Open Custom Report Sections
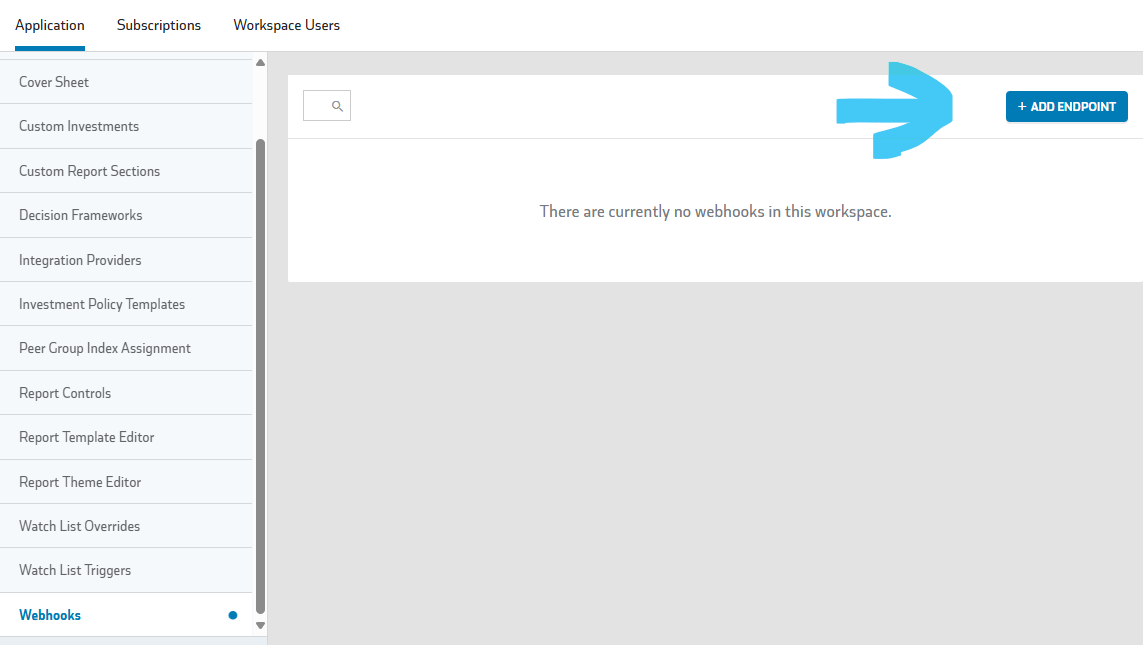The width and height of the screenshot is (1143, 645). point(89,171)
